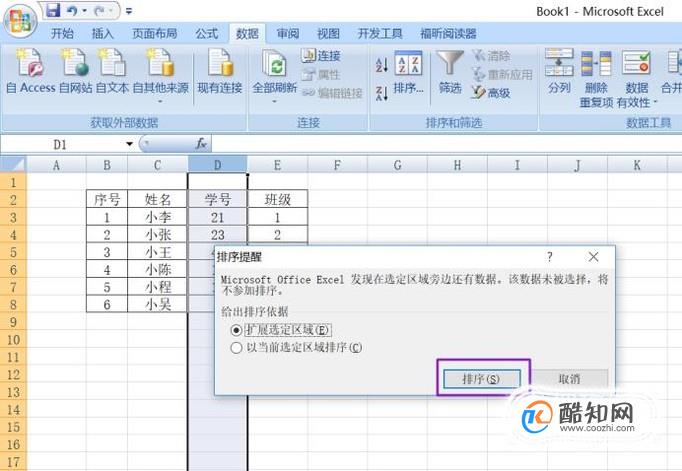The width and height of the screenshot is (682, 471).
Task: Open 现有连接 dialog
Action: pos(220,72)
